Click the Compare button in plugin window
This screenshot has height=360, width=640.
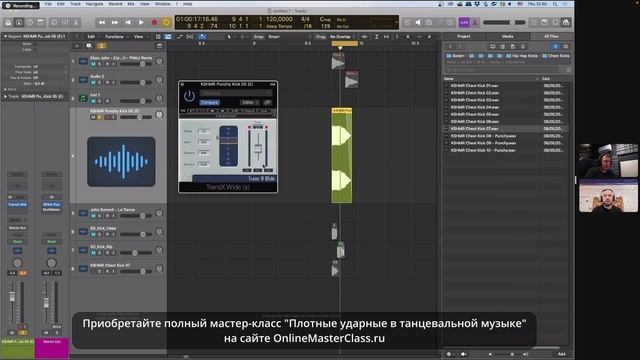[209, 102]
